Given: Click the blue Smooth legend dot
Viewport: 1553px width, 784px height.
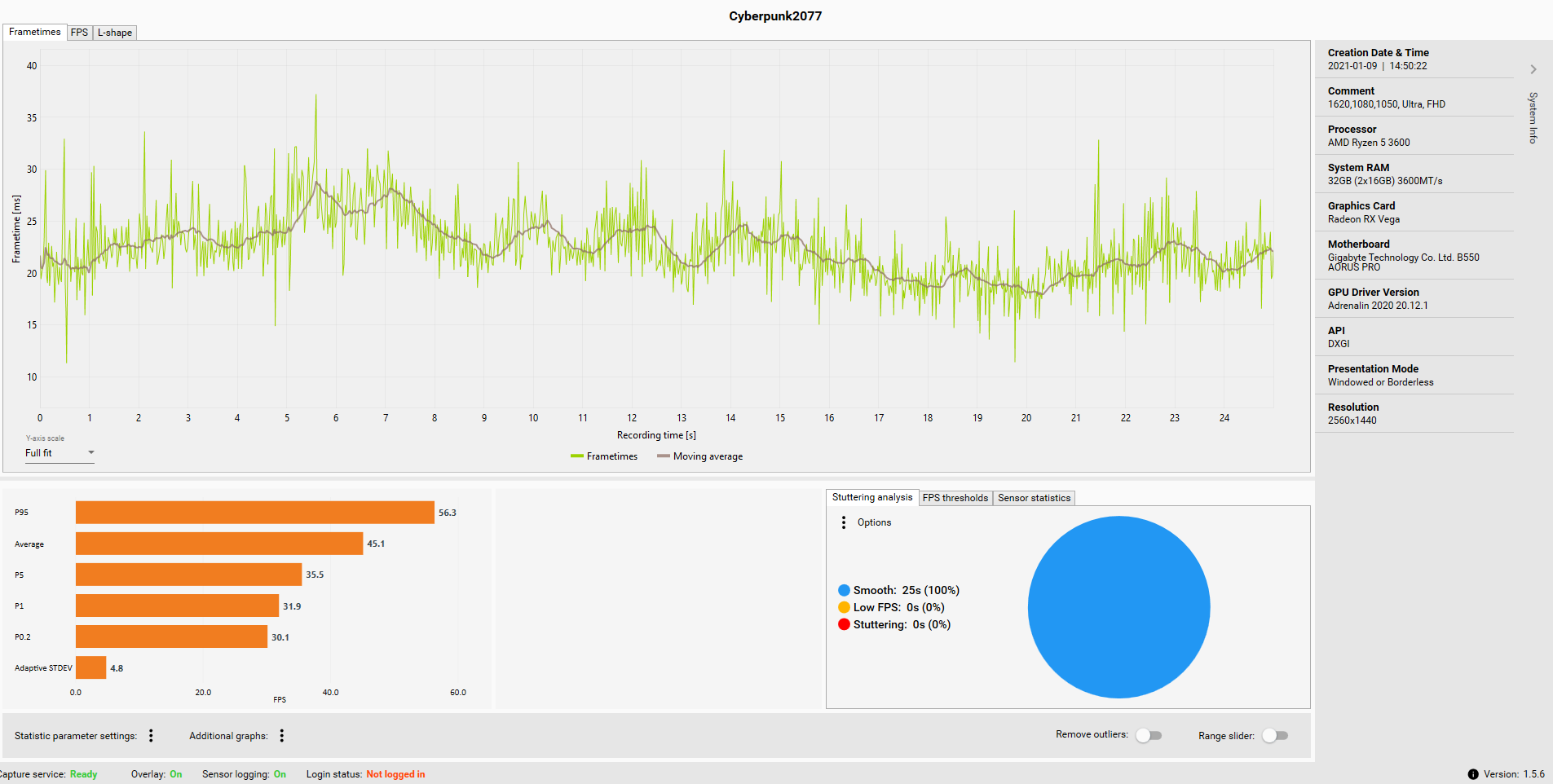Looking at the screenshot, I should [x=844, y=590].
